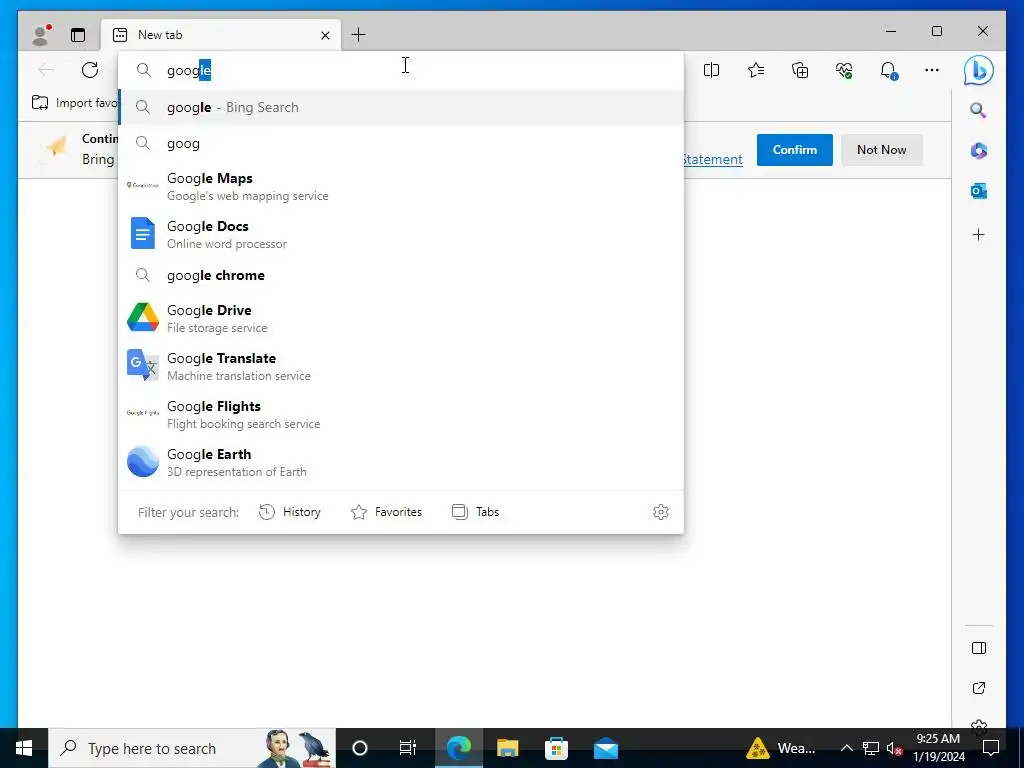Show hidden system tray icons
Screen dimensions: 1024x768
point(846,748)
